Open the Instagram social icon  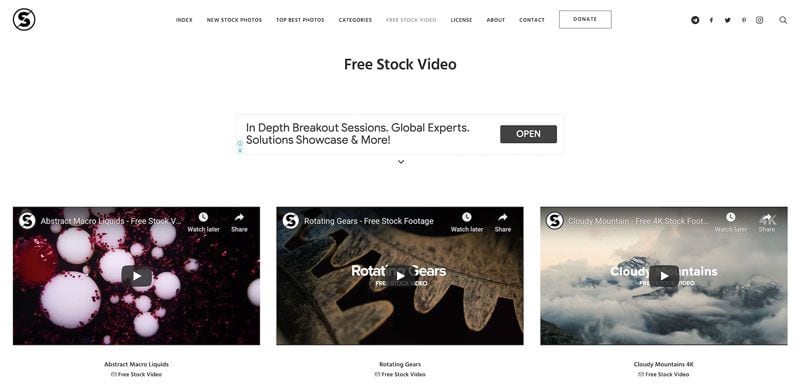click(x=760, y=20)
